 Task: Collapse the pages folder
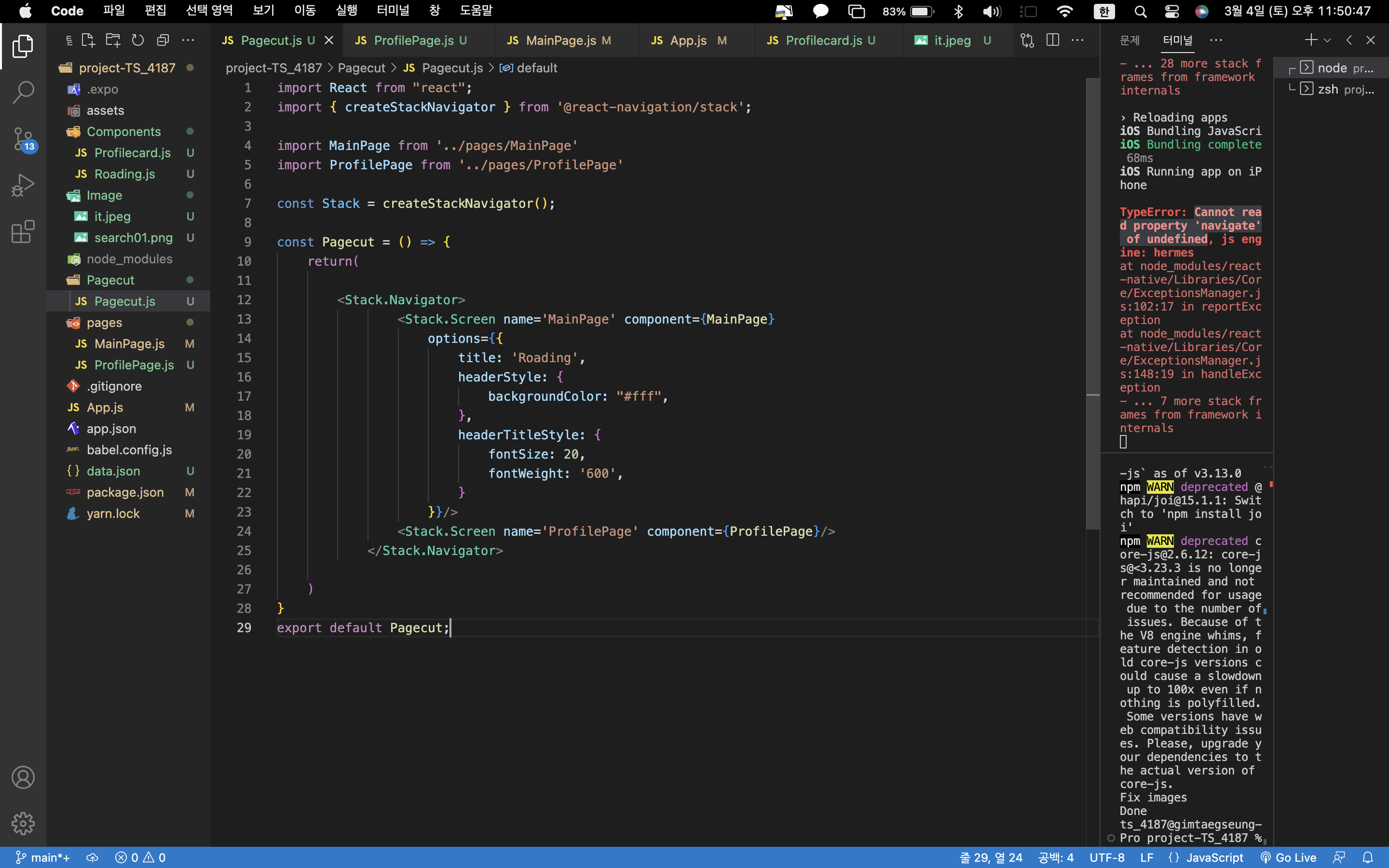[x=128, y=323]
